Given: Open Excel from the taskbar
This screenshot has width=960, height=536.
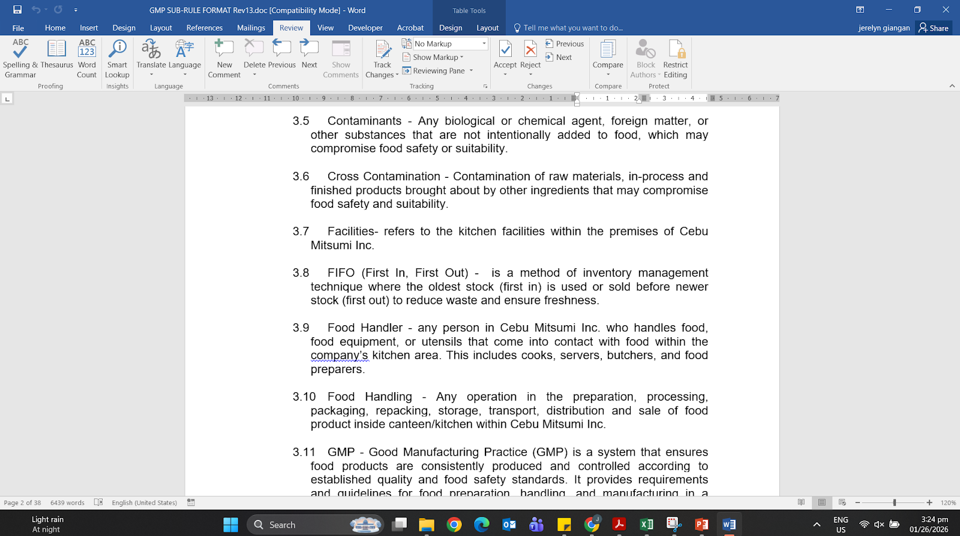Looking at the screenshot, I should [x=646, y=524].
